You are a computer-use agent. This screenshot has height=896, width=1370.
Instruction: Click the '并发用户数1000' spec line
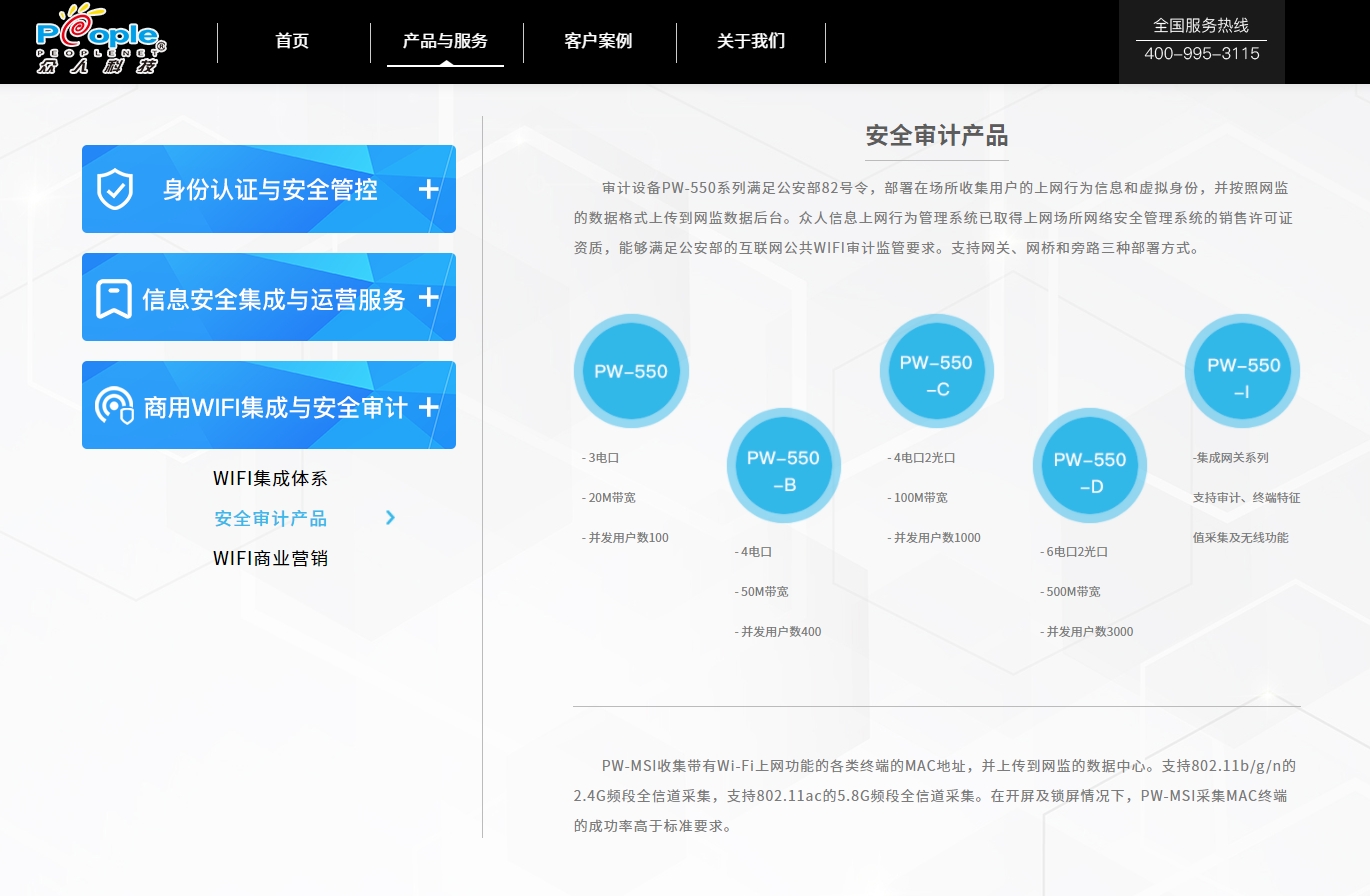point(934,538)
